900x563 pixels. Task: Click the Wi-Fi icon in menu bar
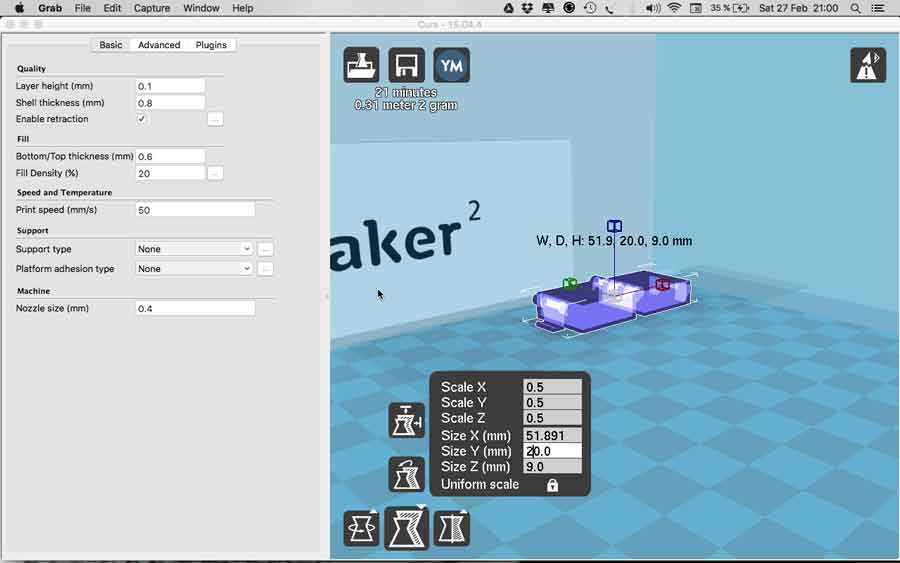[674, 8]
